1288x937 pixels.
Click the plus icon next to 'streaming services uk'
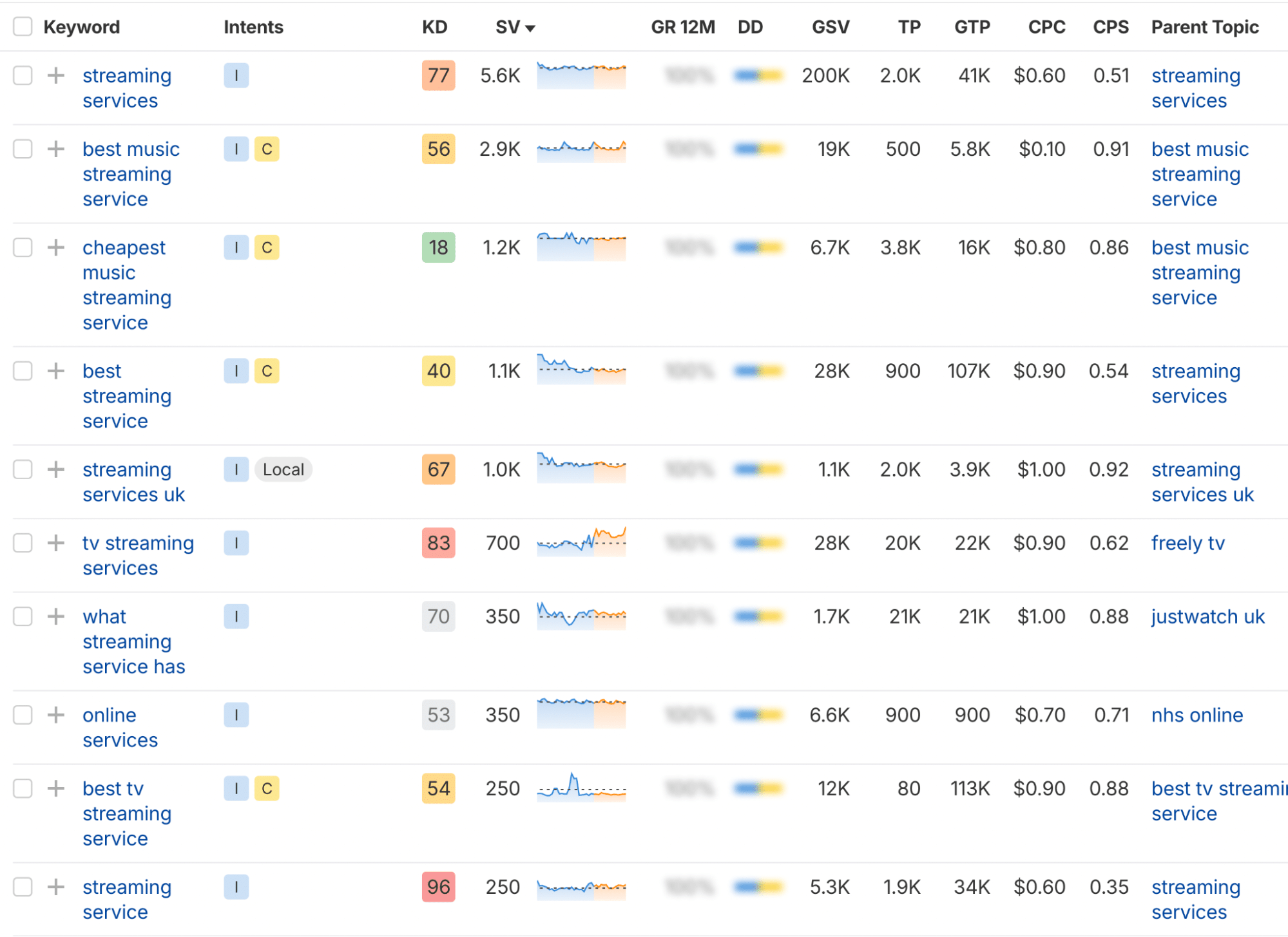56,469
